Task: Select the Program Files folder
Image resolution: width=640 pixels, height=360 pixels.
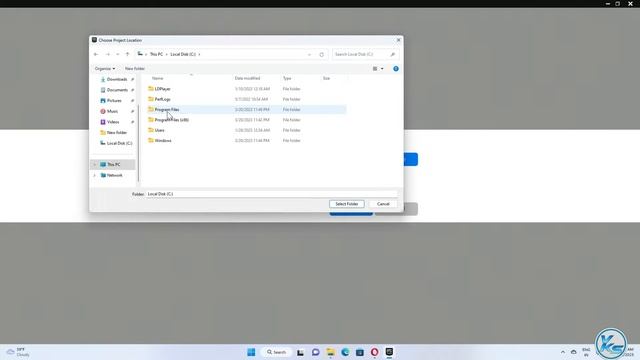Action: point(167,109)
